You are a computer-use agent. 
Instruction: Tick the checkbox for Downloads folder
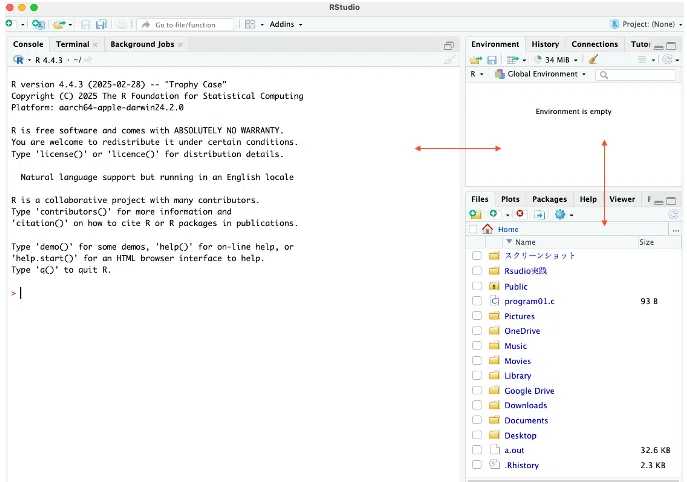tap(477, 405)
